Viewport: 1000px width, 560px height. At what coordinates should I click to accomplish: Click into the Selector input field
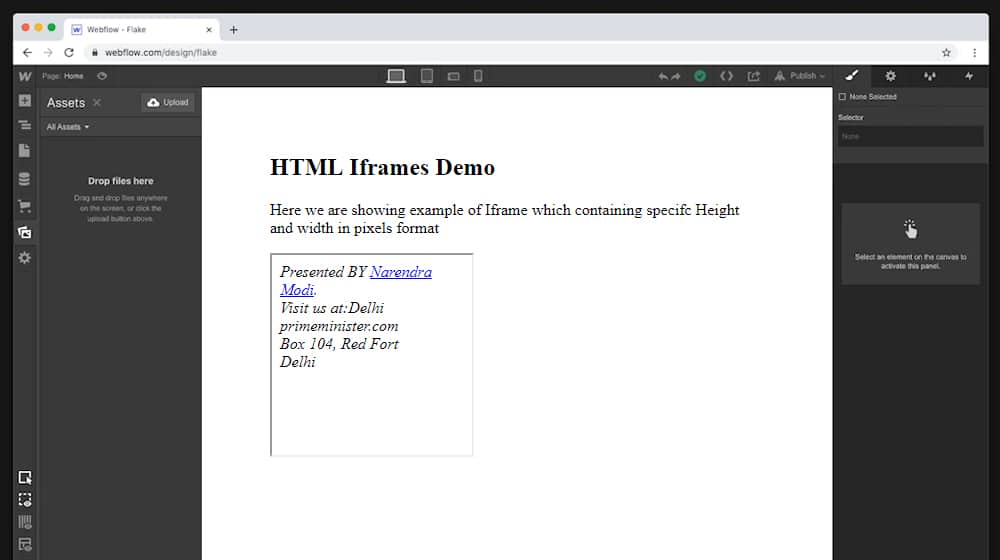910,136
